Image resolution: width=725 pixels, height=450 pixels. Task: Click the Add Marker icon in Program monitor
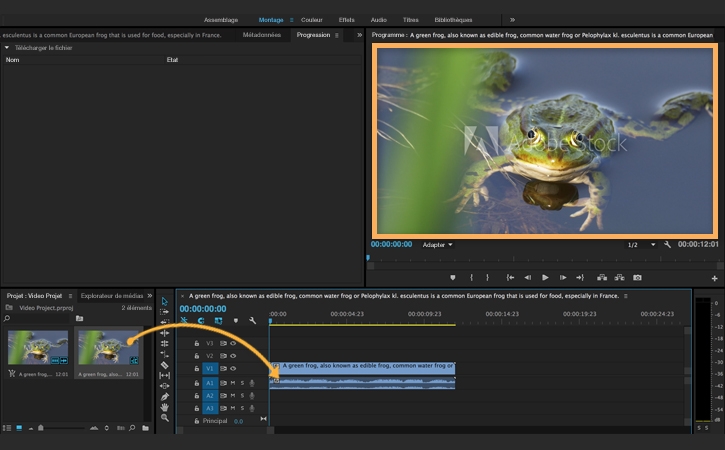[x=452, y=277]
